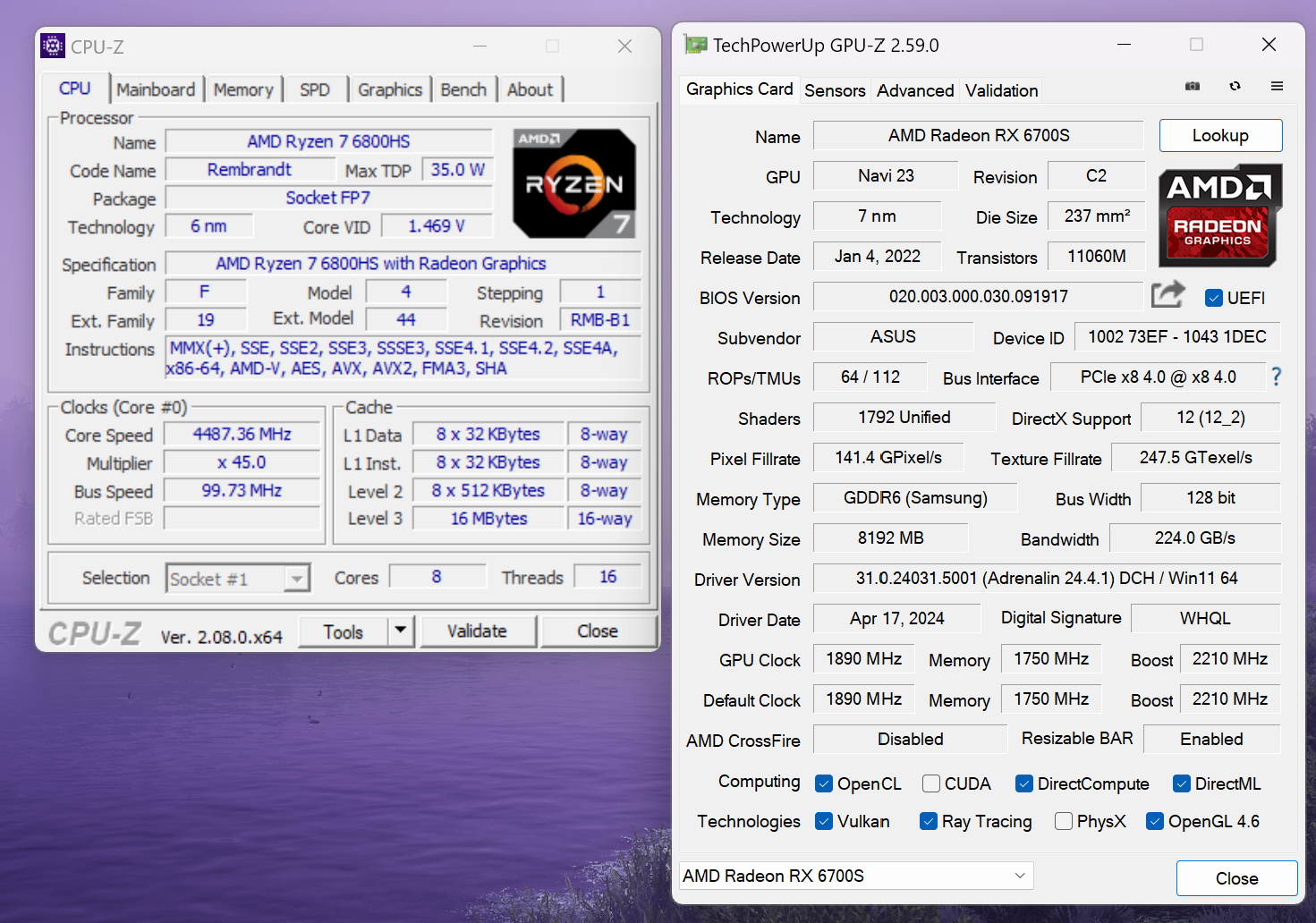1316x923 pixels.
Task: Open the Socket #1 selection dropdown
Action: tap(238, 579)
